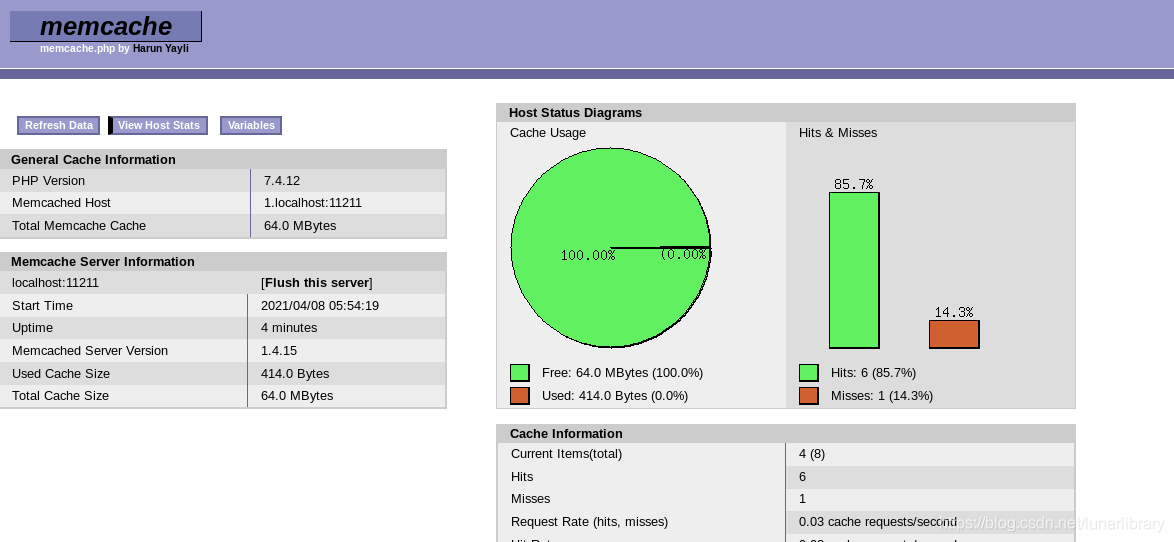Screen dimensions: 1174x542
Task: Click the green 85.7% hits bar
Action: point(854,270)
